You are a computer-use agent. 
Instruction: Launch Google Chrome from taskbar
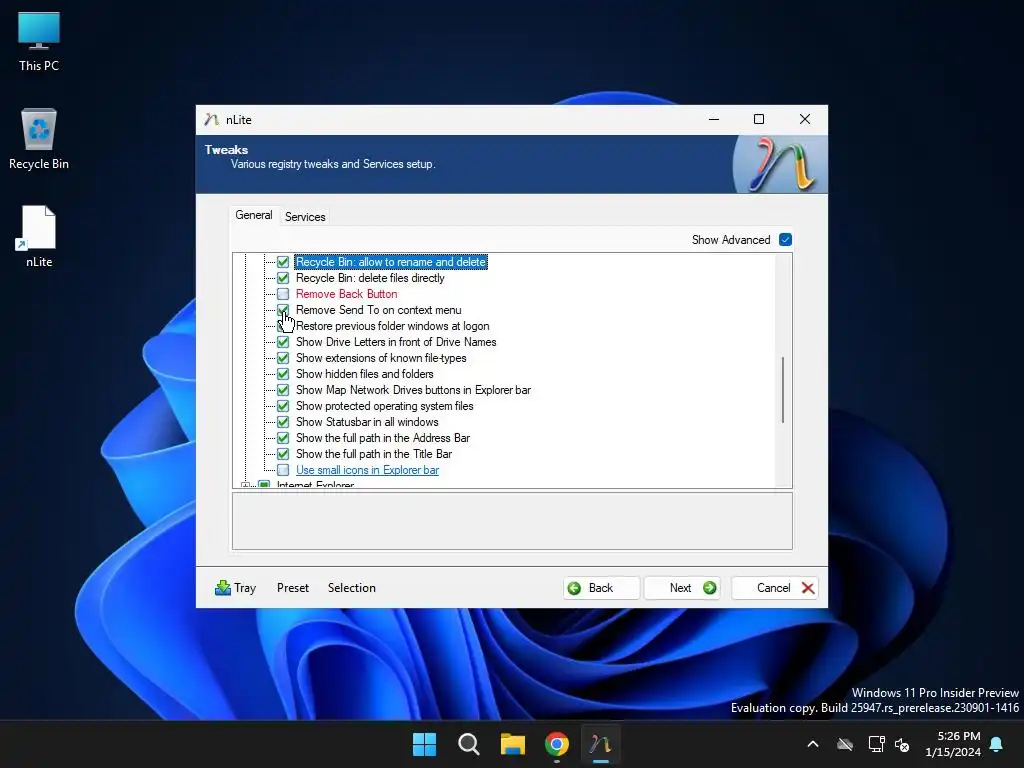[x=556, y=744]
